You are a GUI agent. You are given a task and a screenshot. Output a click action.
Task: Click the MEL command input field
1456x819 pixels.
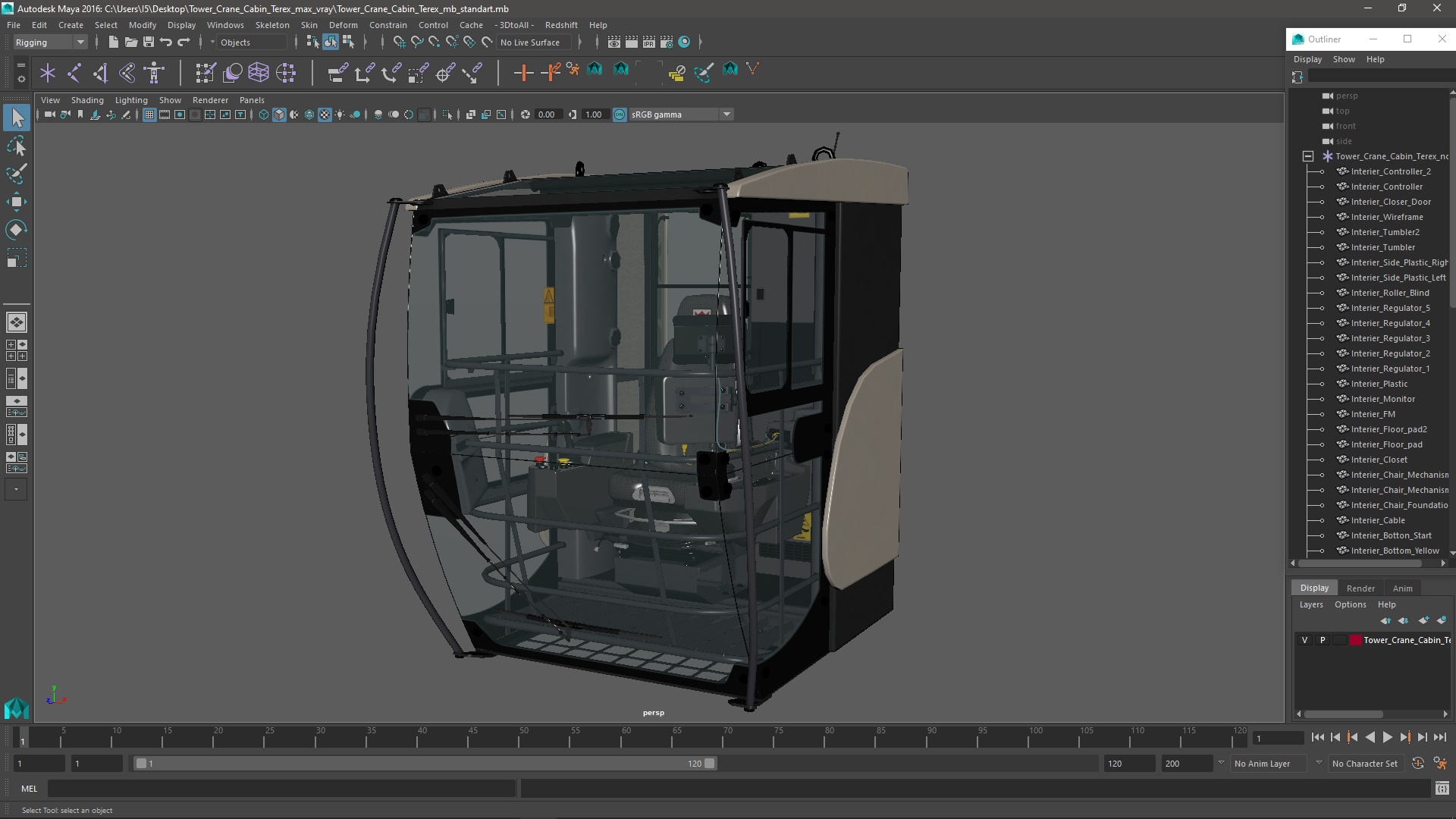[x=281, y=789]
